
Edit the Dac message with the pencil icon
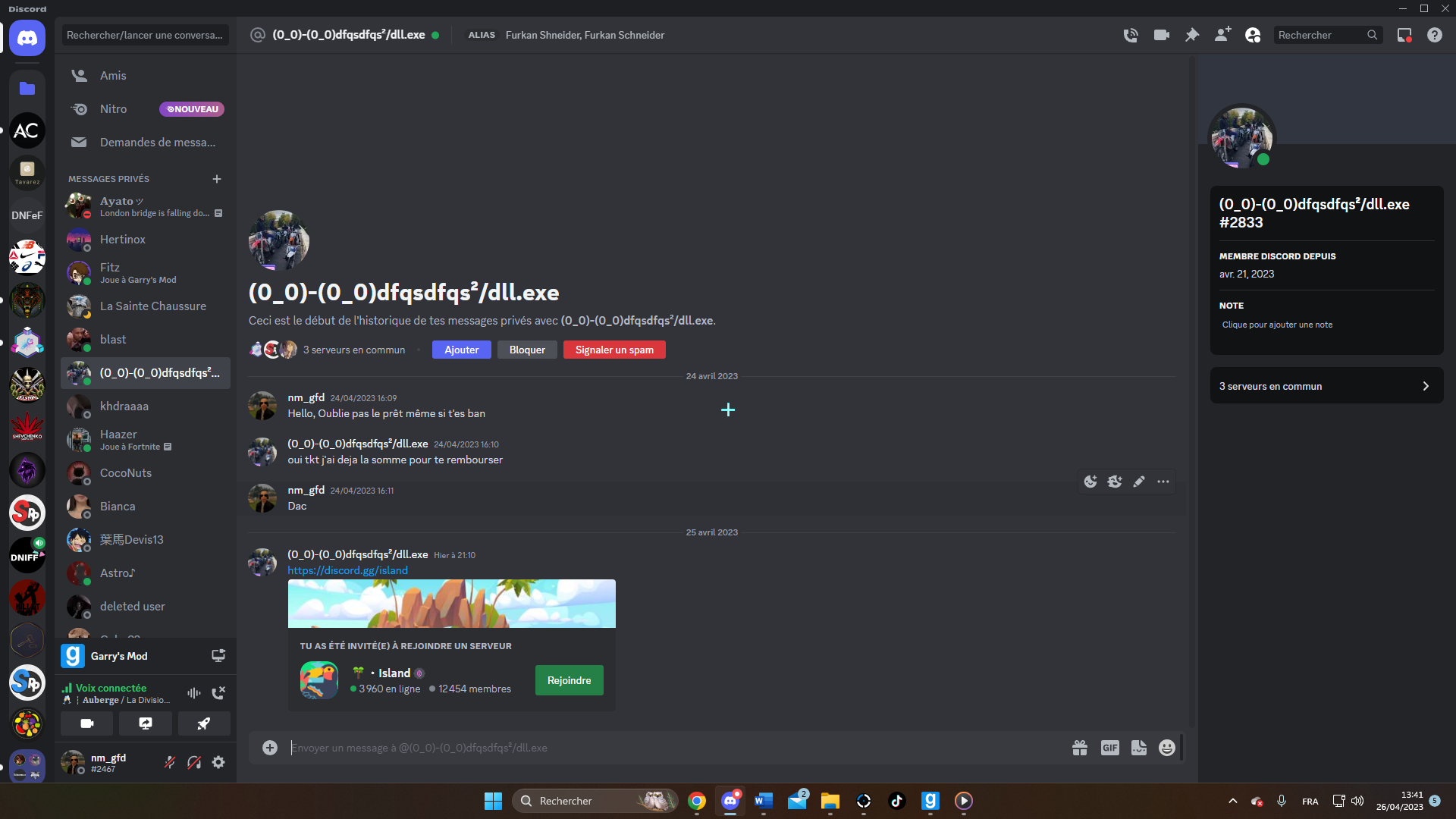coord(1139,482)
